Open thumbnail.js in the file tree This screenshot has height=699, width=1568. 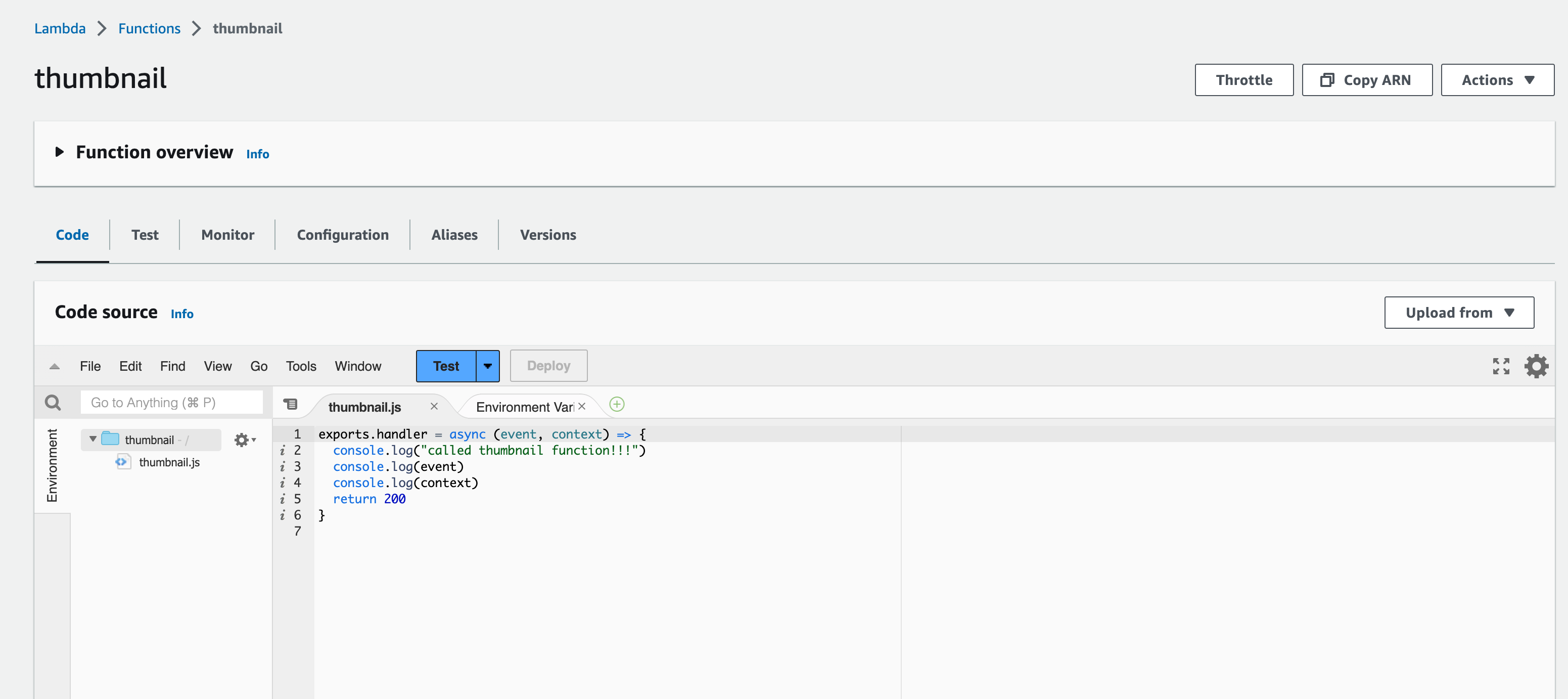click(x=169, y=462)
